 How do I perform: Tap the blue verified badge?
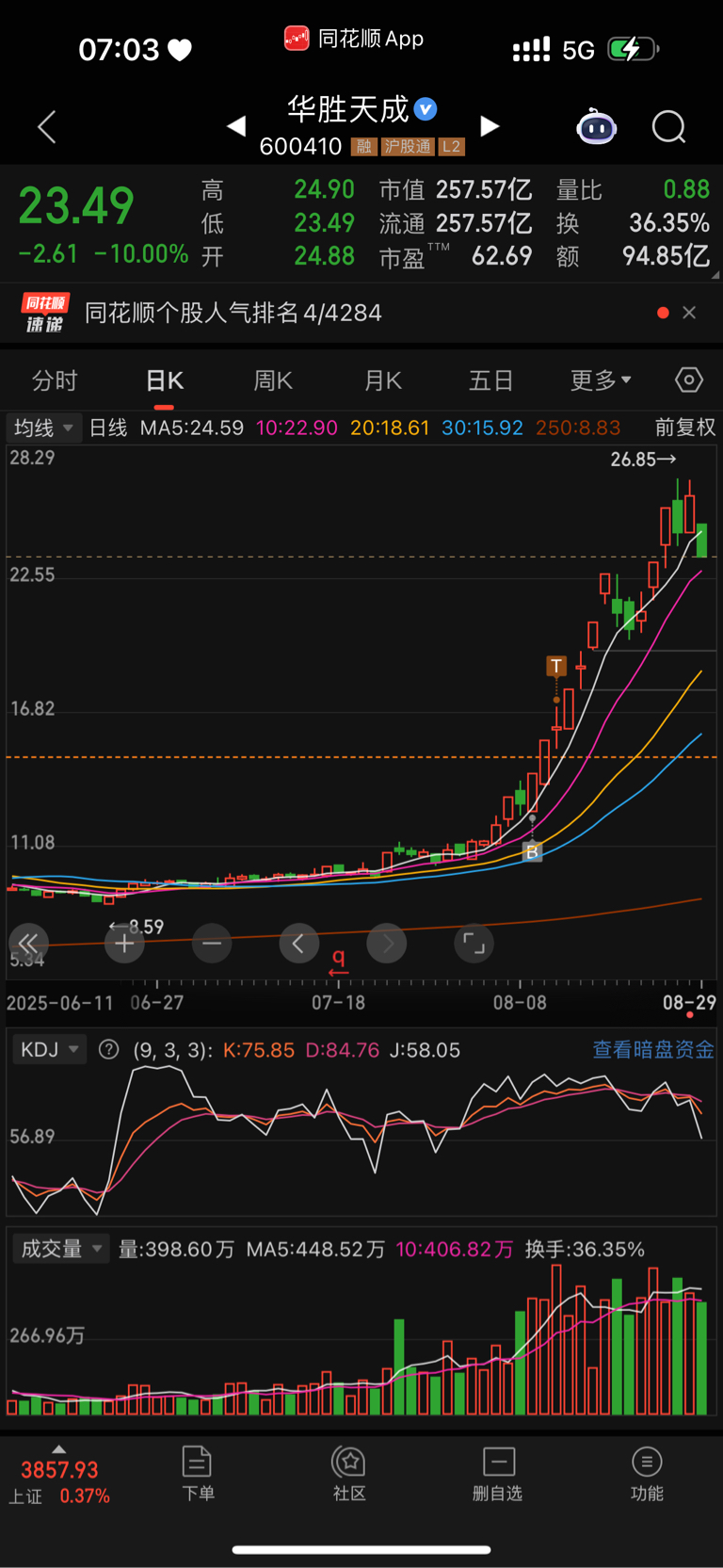[x=426, y=109]
